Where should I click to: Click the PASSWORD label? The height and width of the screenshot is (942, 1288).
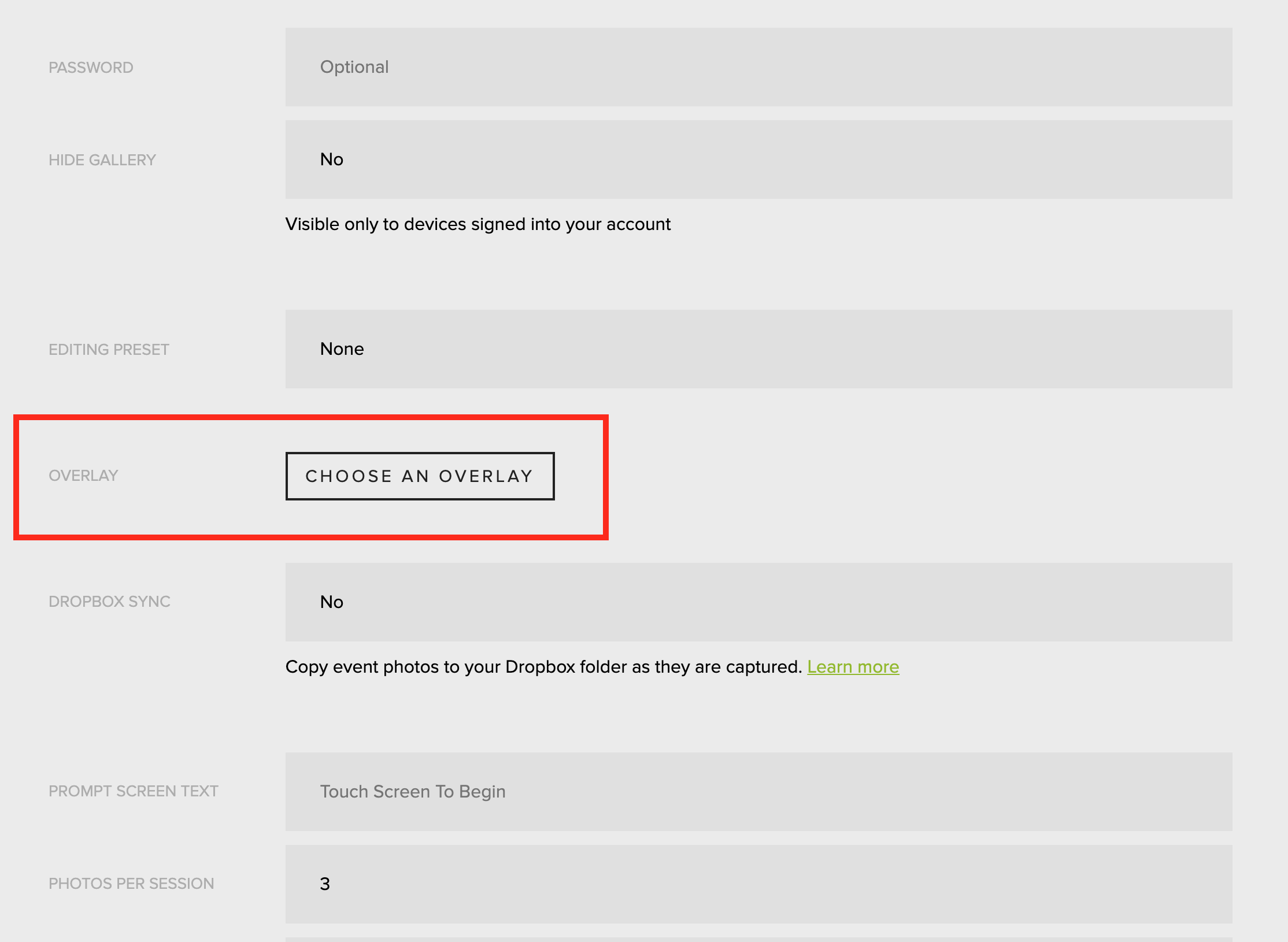pyautogui.click(x=91, y=68)
